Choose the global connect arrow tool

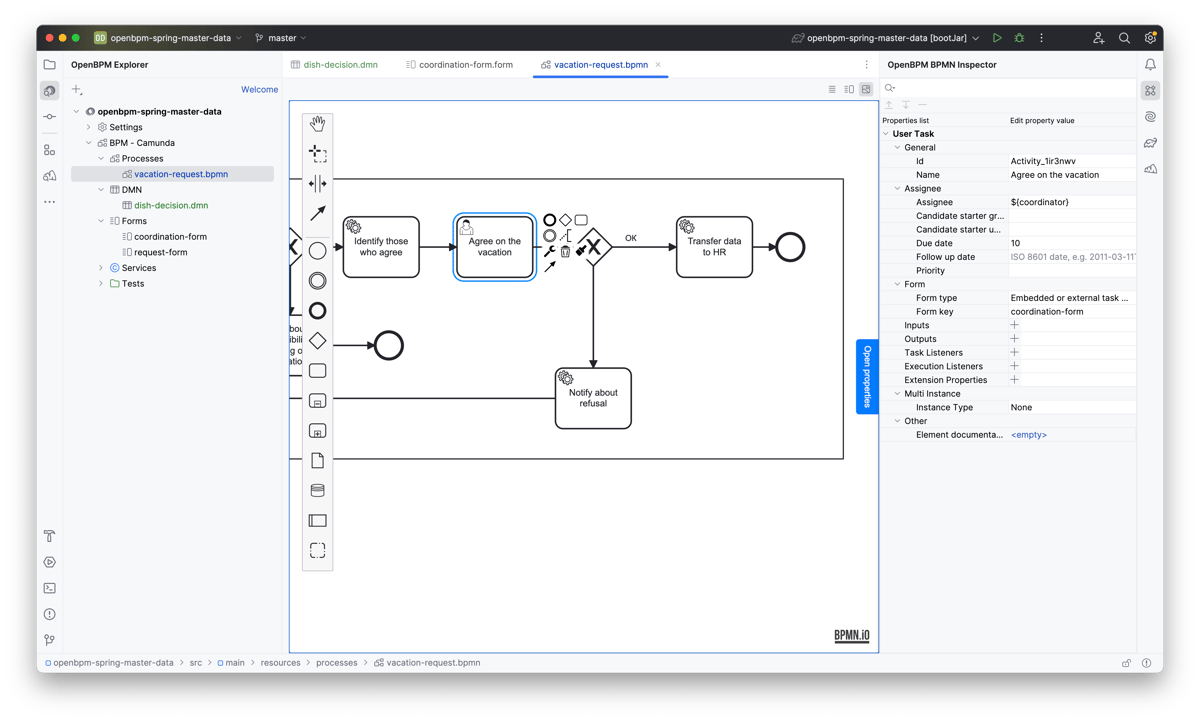tap(317, 213)
